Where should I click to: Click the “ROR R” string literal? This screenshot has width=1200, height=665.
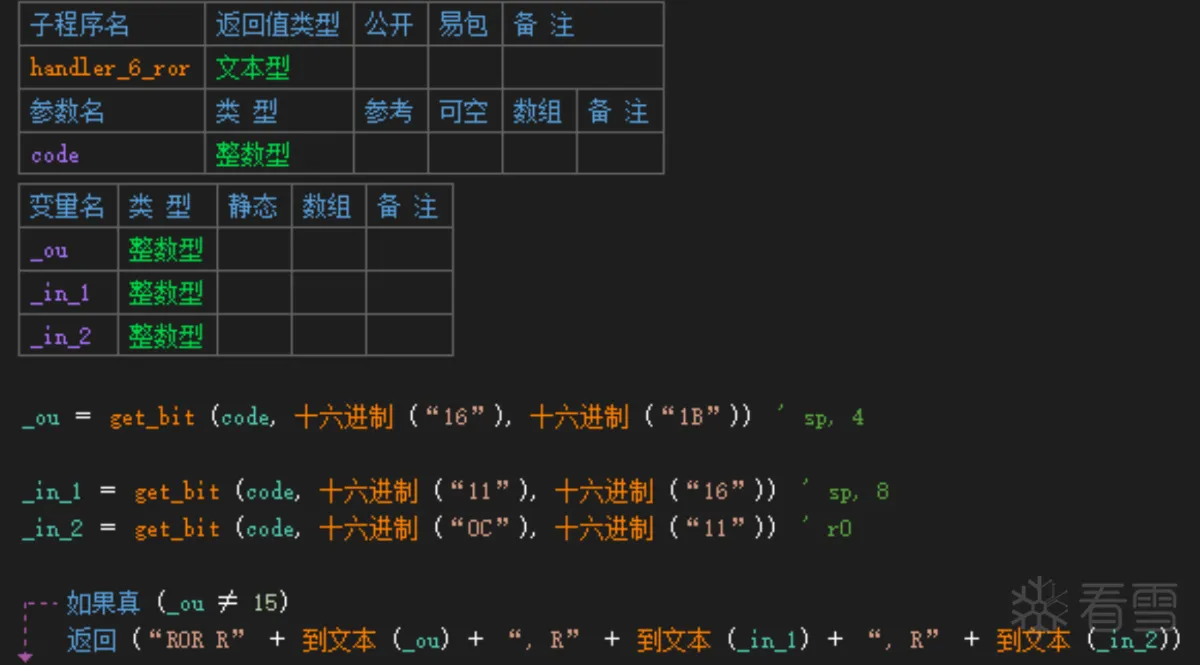click(195, 640)
